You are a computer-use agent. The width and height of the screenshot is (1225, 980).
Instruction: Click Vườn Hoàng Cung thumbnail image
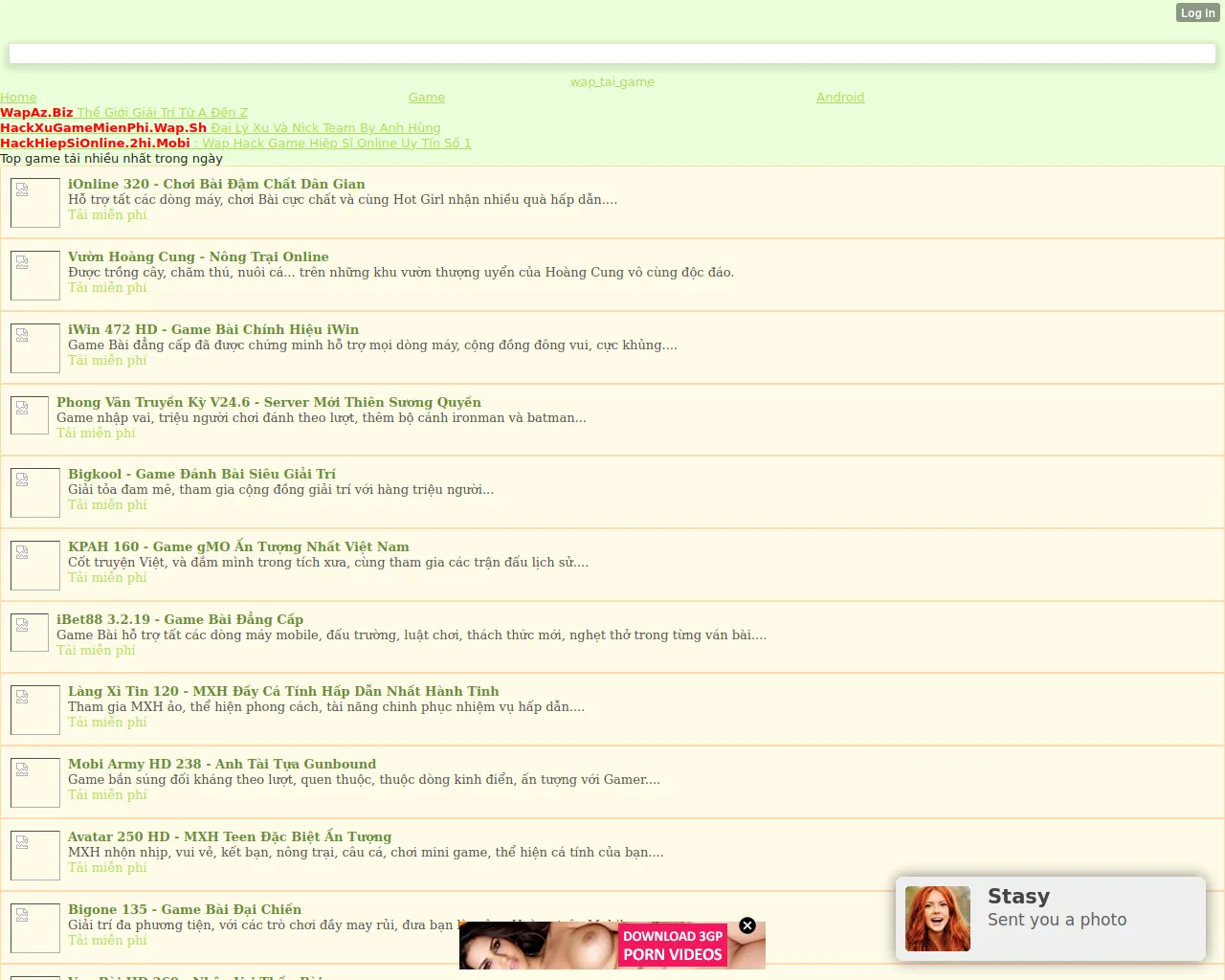[x=35, y=276]
